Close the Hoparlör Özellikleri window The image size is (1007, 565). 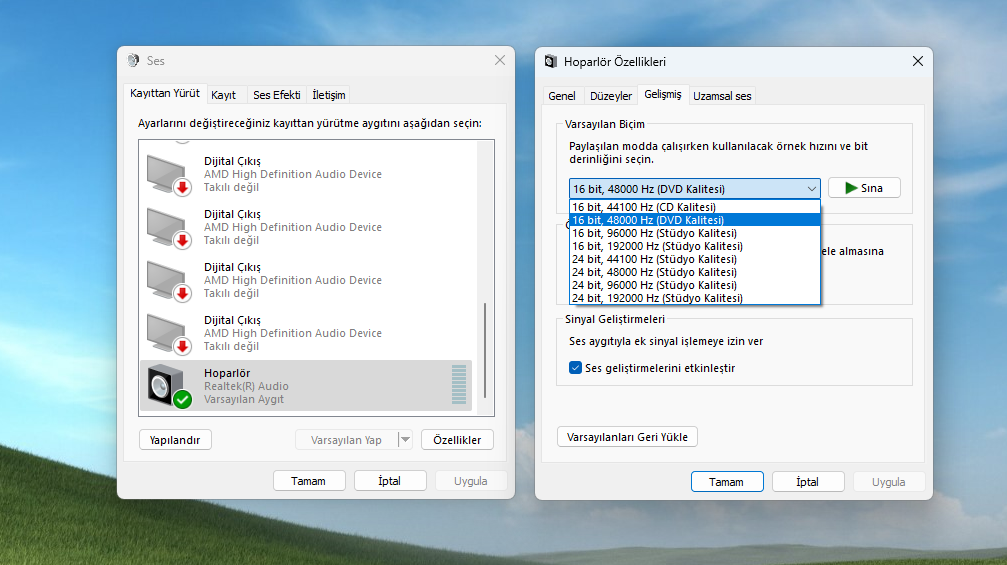(918, 61)
